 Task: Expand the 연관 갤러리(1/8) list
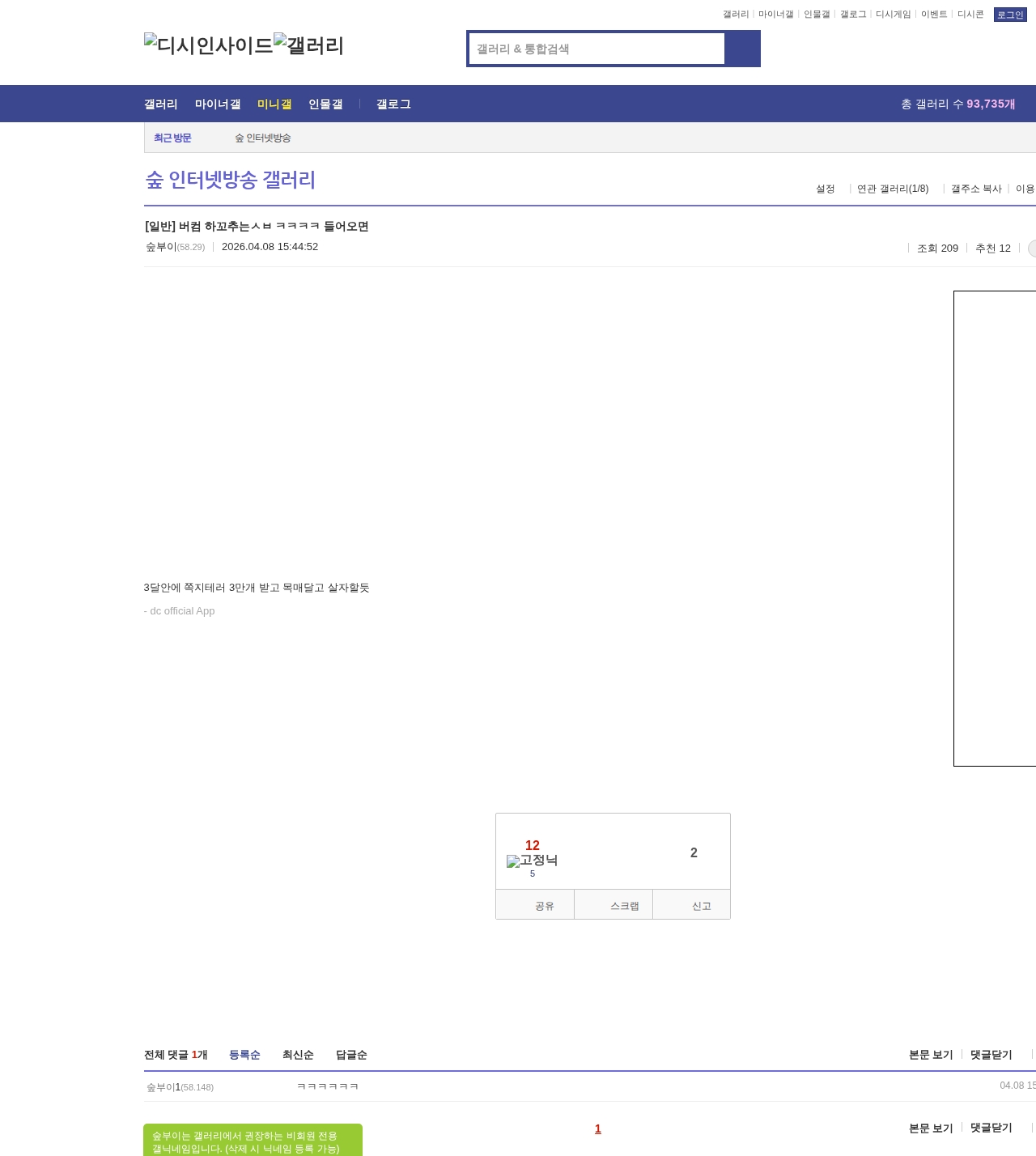pos(893,189)
